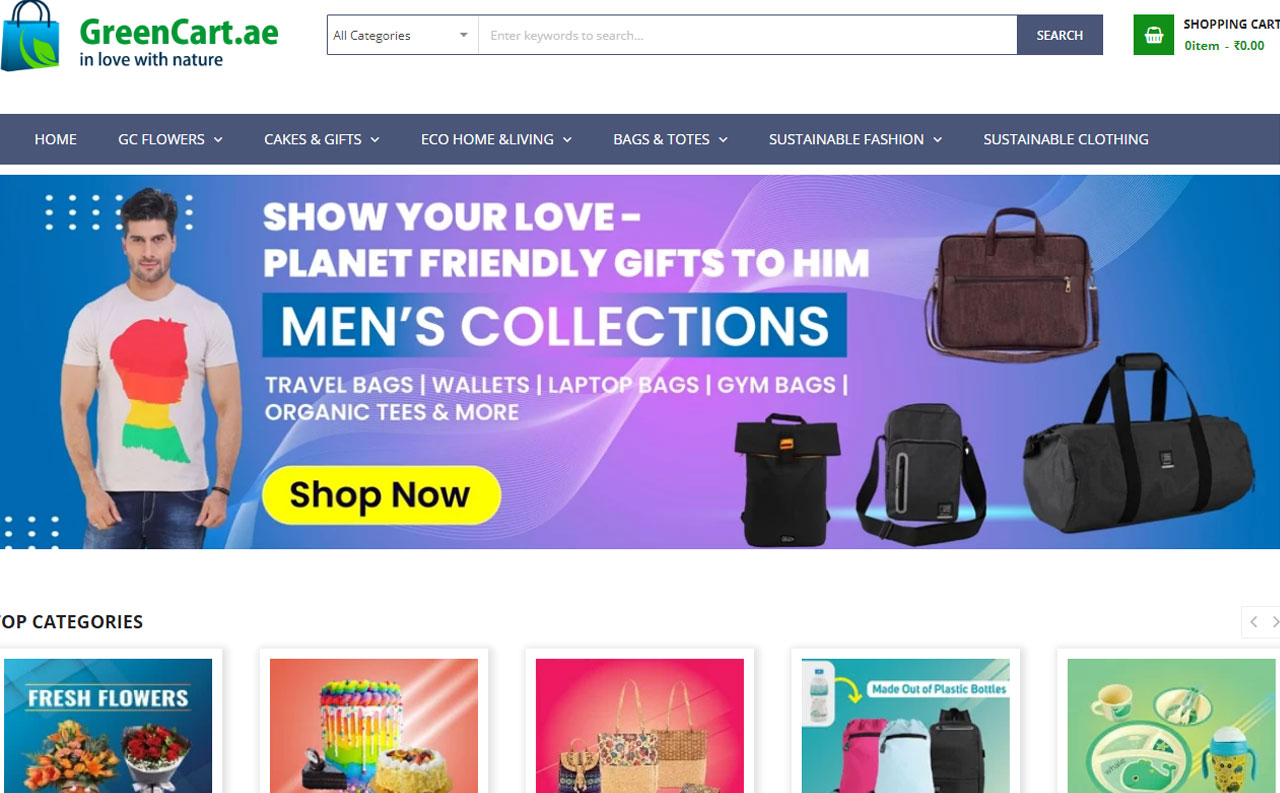Open the plastic bottle backpacks category thumbnail
Image resolution: width=1280 pixels, height=793 pixels.
tap(906, 725)
